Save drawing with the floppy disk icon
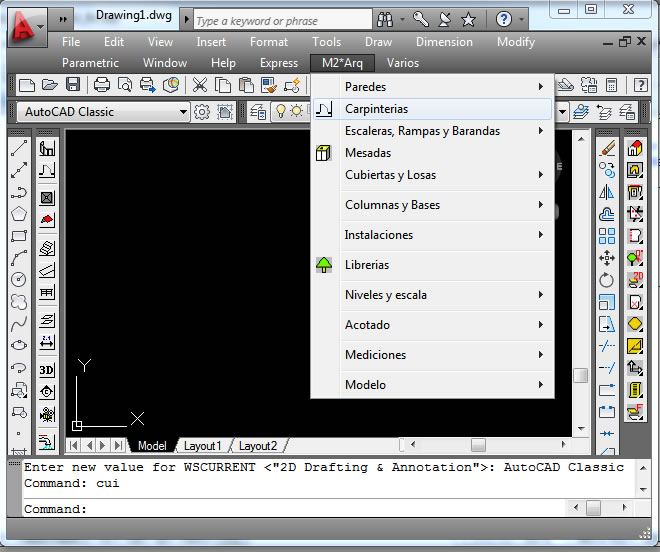The height and width of the screenshot is (552, 660). pos(73,86)
